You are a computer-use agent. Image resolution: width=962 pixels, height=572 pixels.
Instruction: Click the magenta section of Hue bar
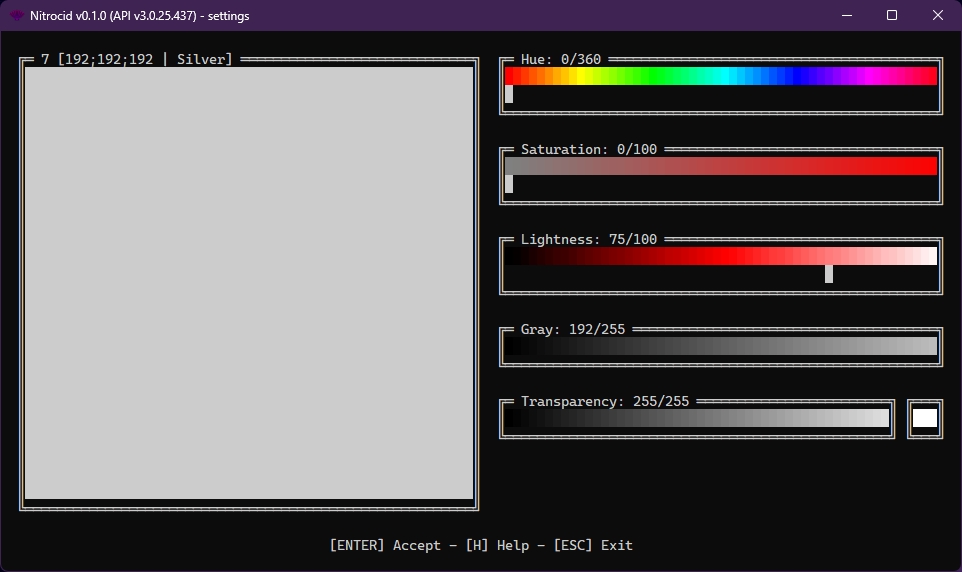(x=880, y=76)
